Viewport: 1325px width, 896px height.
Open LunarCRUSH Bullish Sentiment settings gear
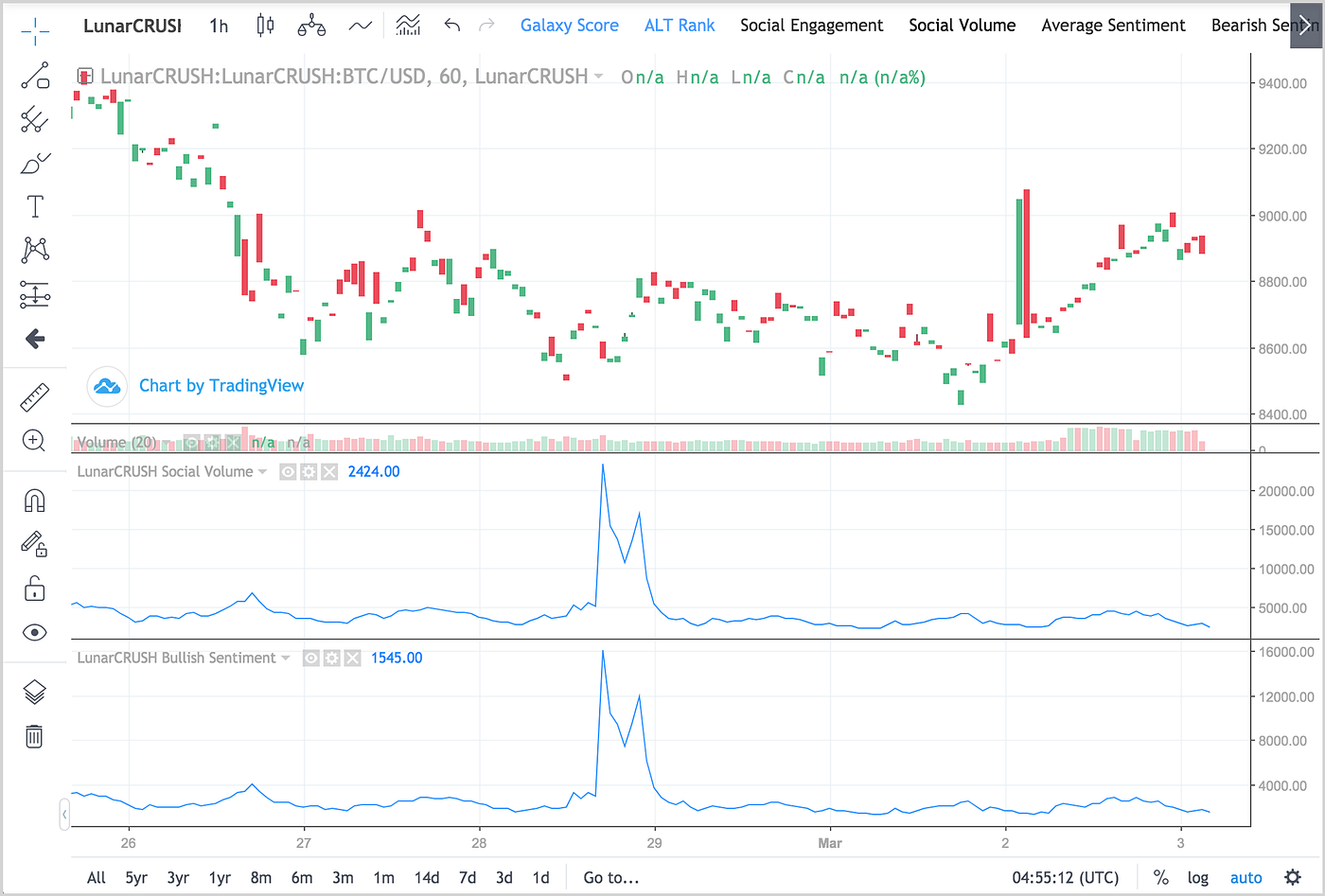click(331, 658)
